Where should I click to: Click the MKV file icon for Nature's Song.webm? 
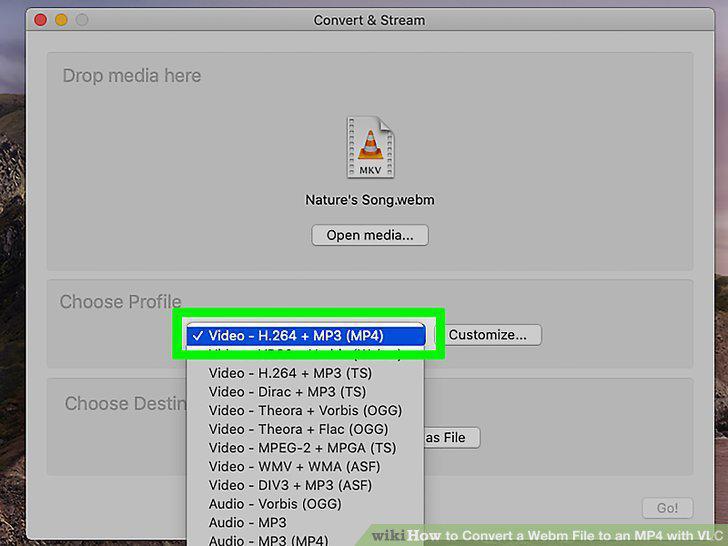(x=370, y=147)
